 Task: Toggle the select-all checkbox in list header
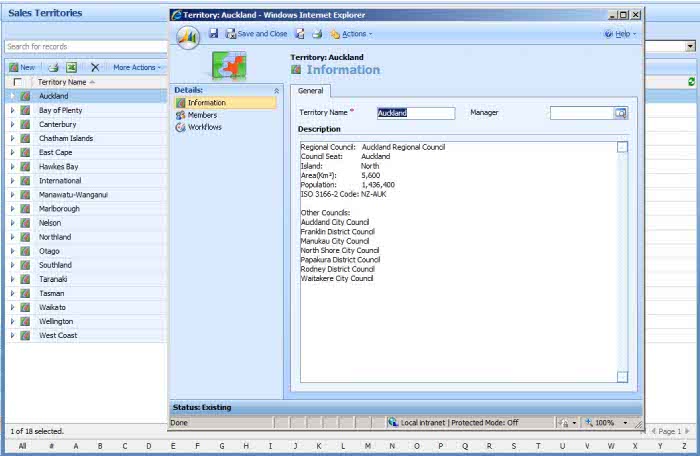click(17, 82)
